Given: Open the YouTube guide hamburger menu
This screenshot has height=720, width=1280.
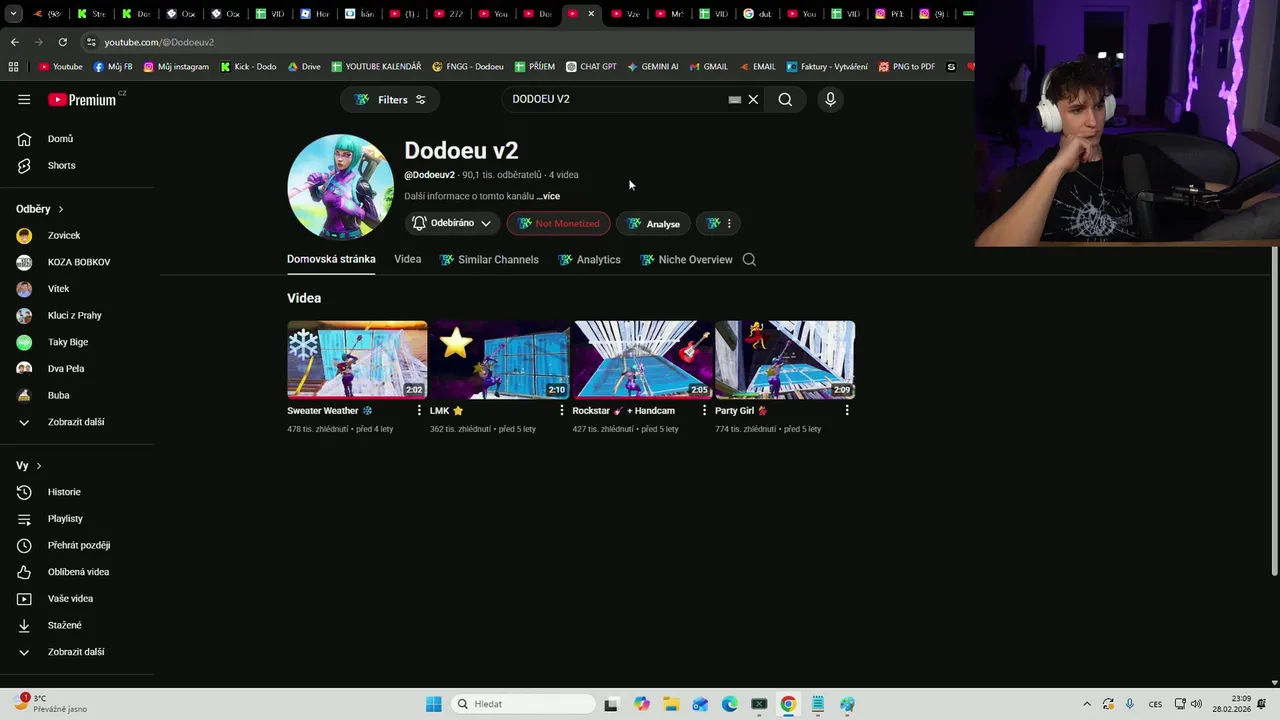Looking at the screenshot, I should [24, 99].
